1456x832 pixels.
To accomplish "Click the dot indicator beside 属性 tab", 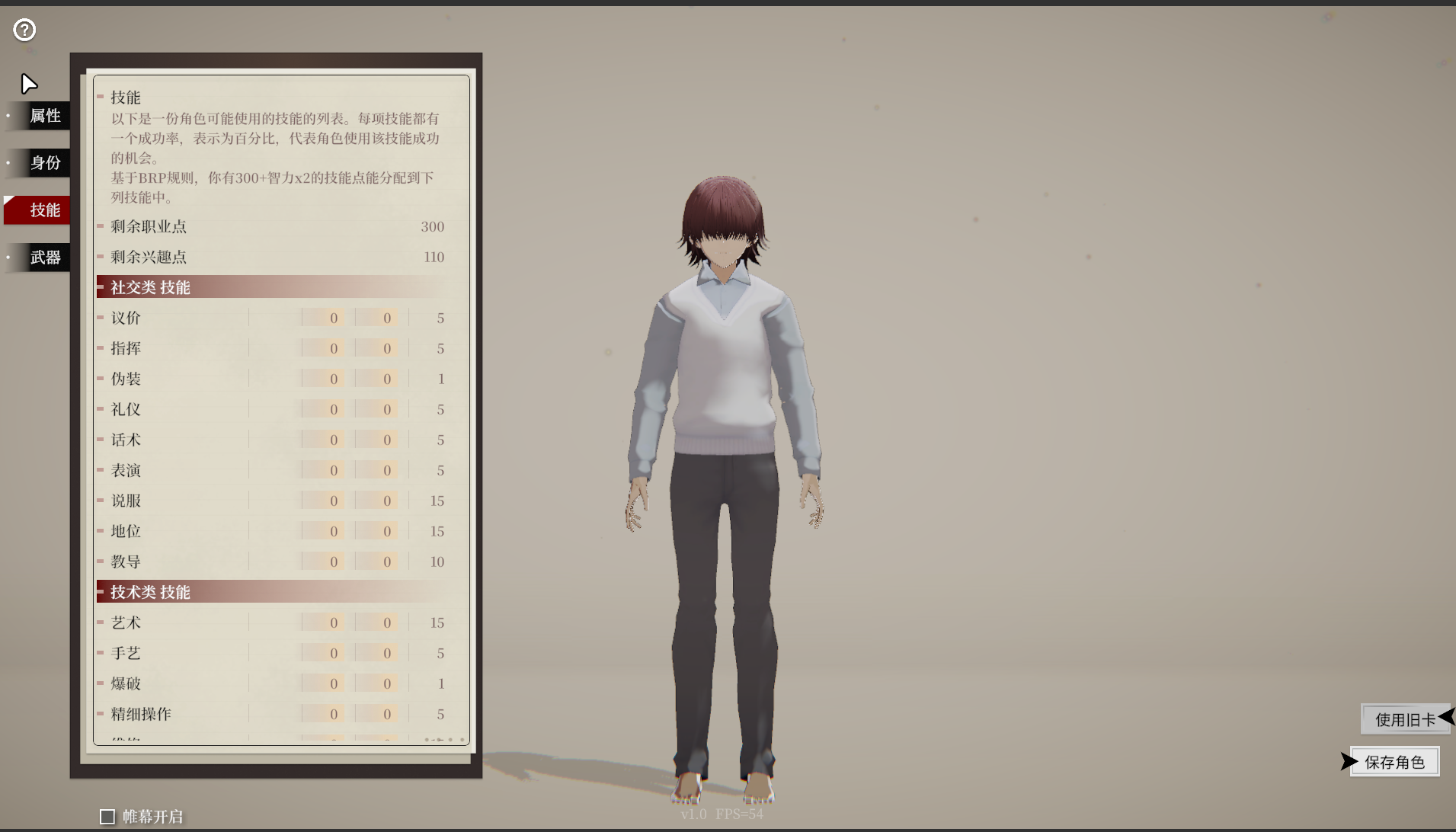I will point(8,116).
